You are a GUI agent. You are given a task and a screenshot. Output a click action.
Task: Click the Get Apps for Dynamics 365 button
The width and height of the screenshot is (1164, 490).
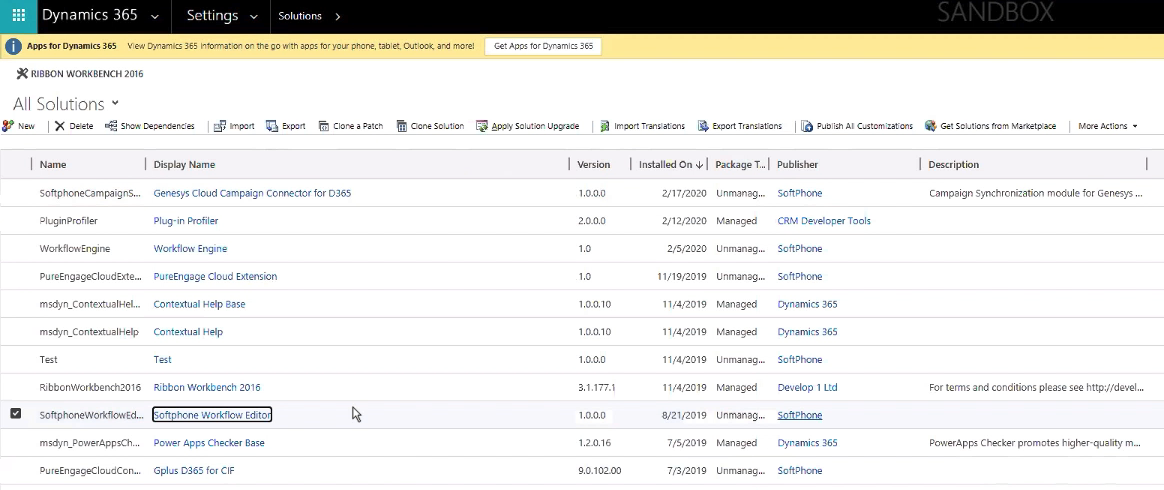[x=543, y=46]
